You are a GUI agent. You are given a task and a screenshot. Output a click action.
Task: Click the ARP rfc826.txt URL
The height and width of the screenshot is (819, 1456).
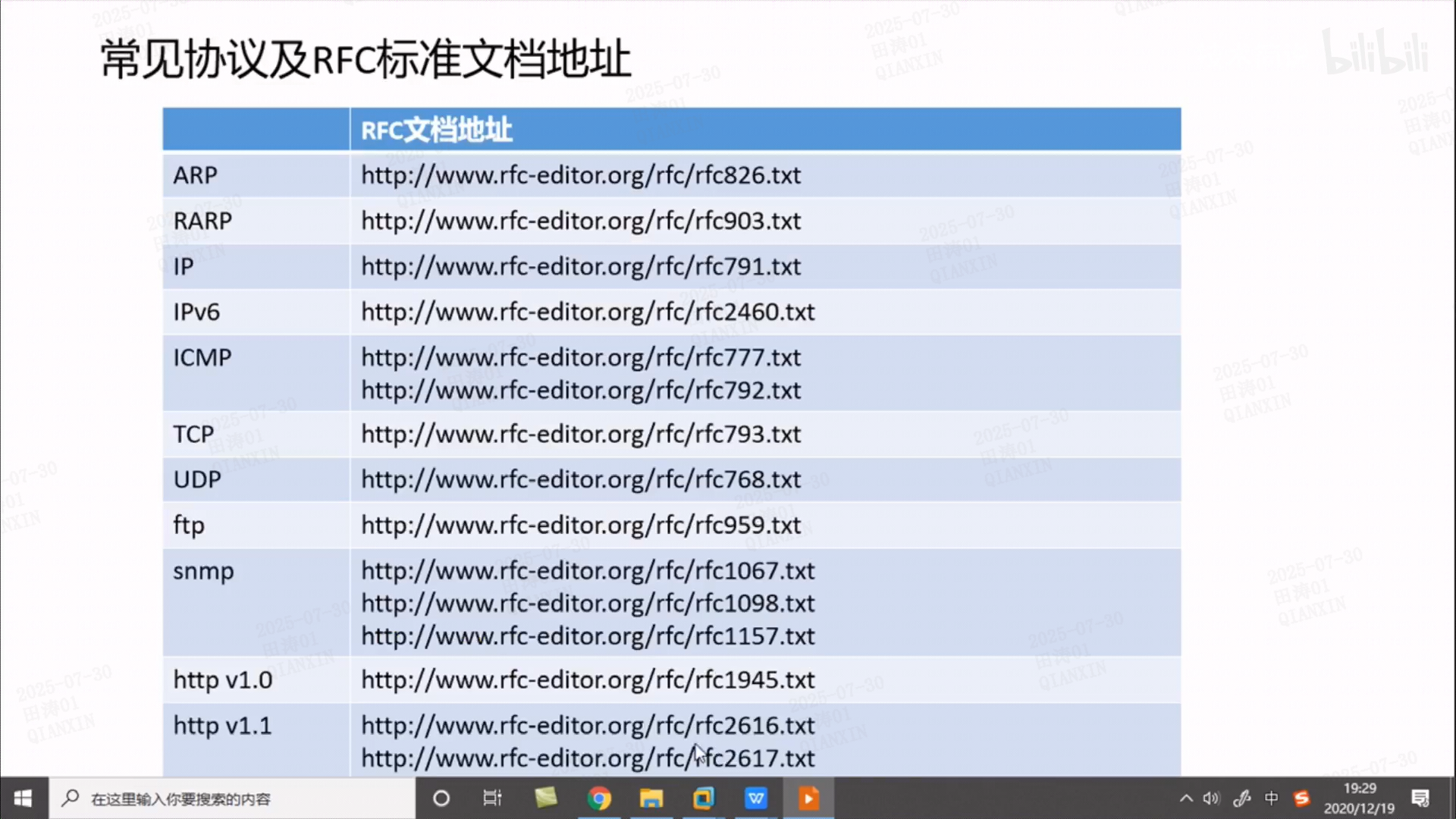580,175
